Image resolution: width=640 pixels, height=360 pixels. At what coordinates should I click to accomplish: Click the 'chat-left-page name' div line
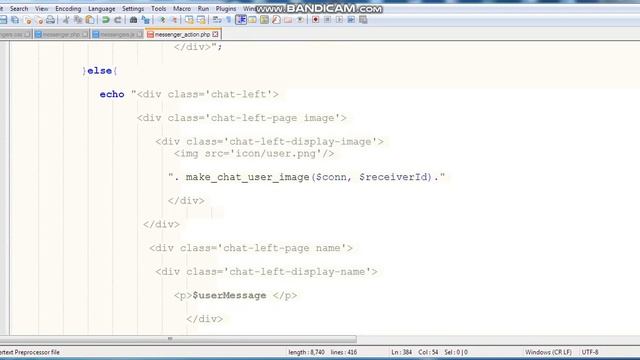(x=251, y=248)
